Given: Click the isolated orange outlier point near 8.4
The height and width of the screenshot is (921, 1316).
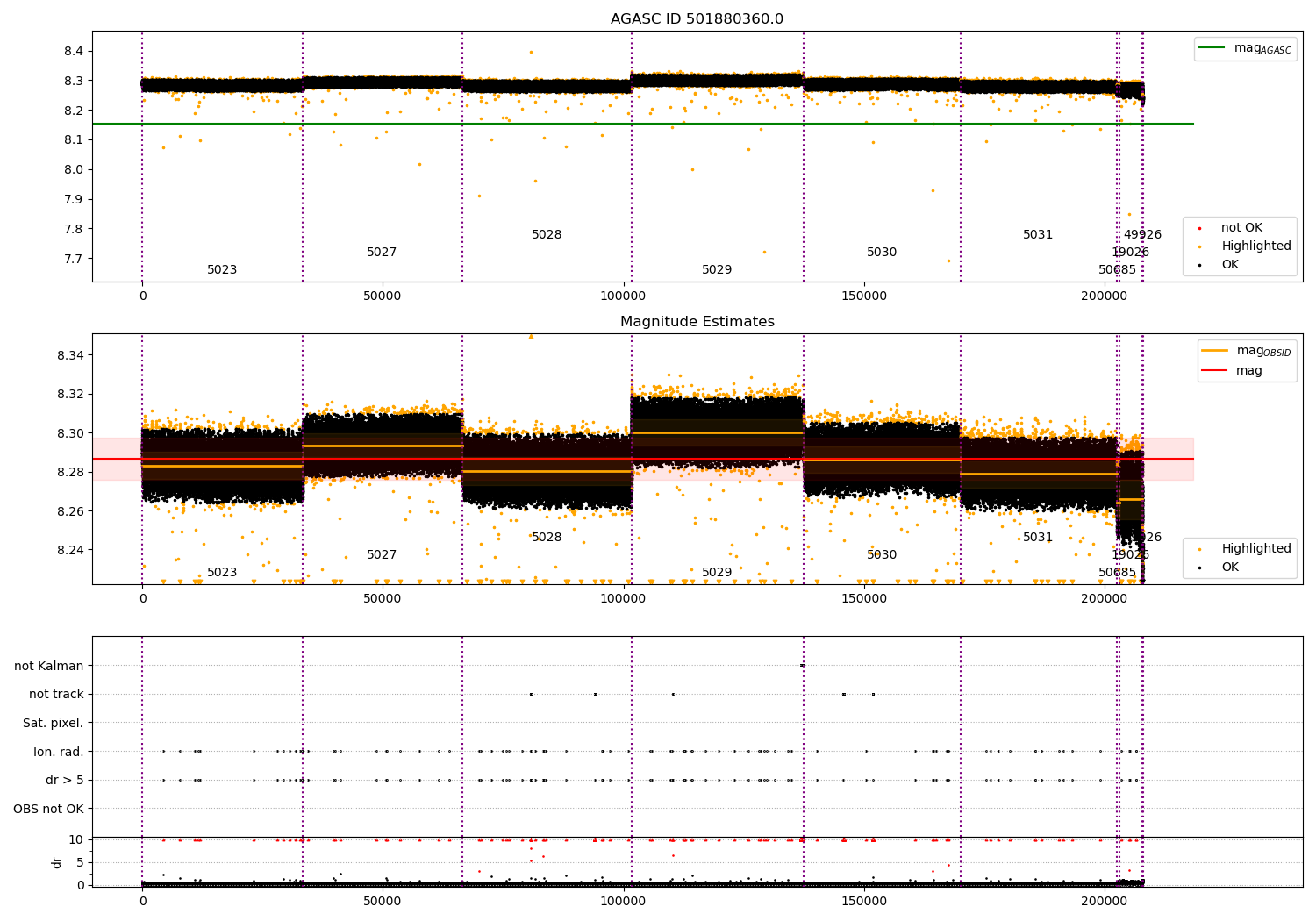Looking at the screenshot, I should click(x=531, y=52).
